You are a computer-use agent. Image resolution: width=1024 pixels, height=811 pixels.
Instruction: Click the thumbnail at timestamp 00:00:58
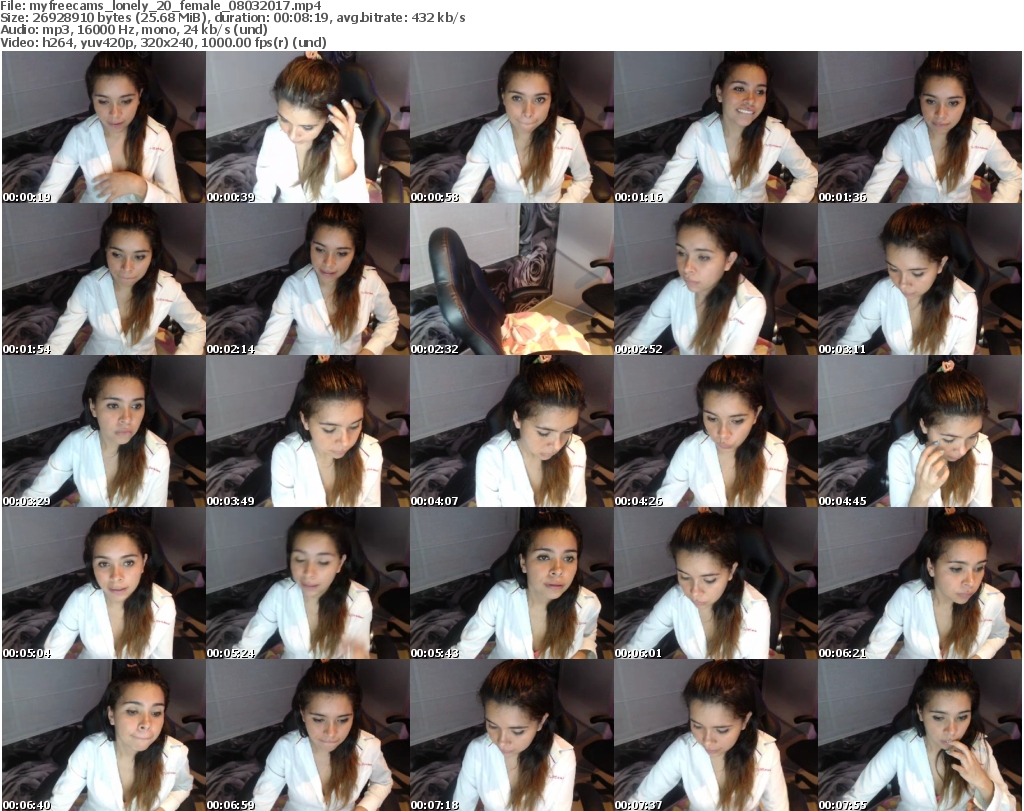point(512,127)
